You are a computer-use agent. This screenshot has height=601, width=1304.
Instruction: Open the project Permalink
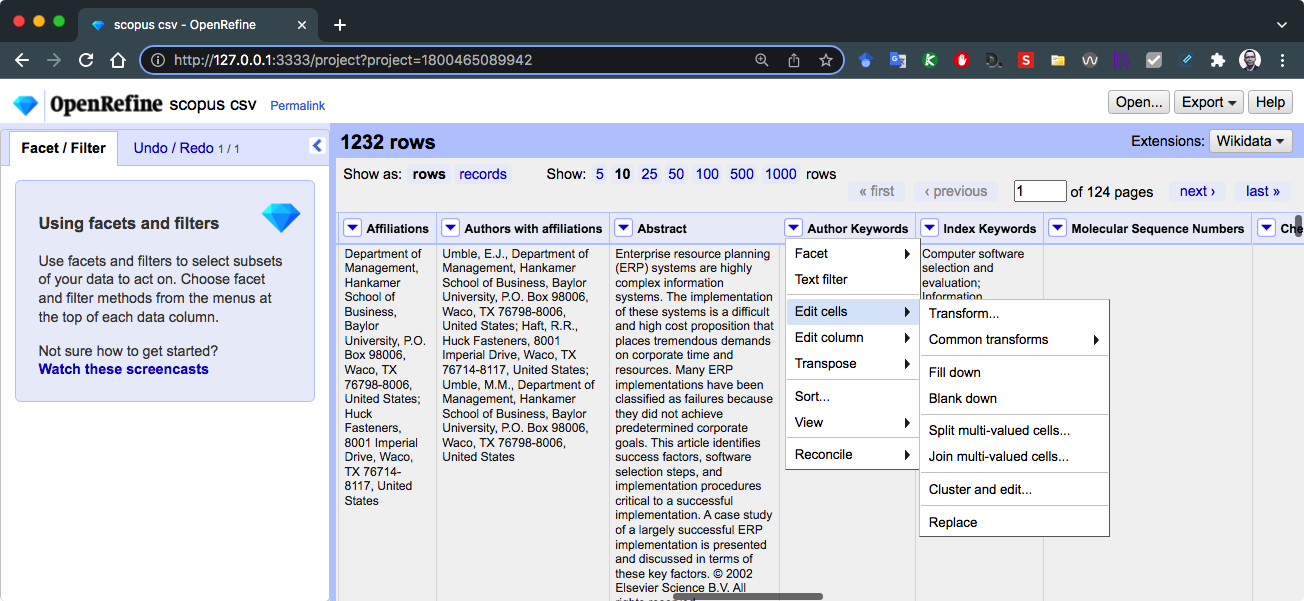pos(297,105)
